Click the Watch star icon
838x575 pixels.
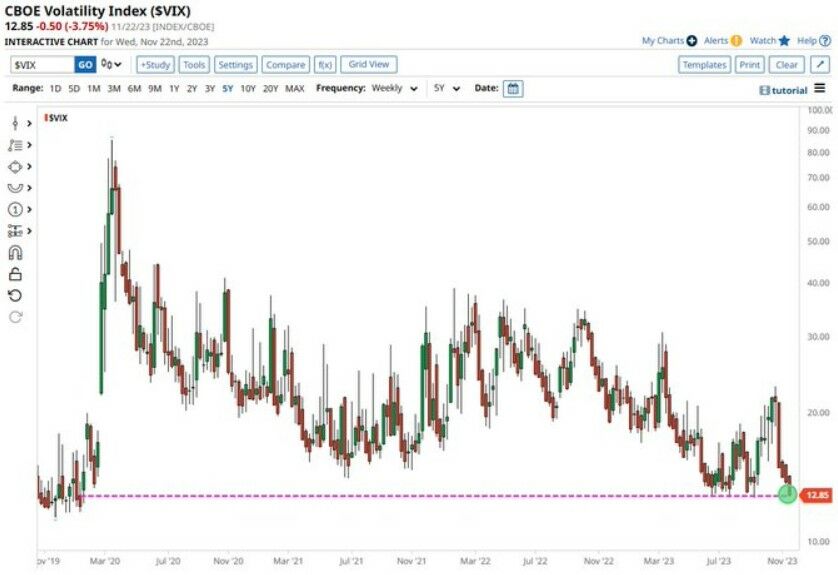784,41
